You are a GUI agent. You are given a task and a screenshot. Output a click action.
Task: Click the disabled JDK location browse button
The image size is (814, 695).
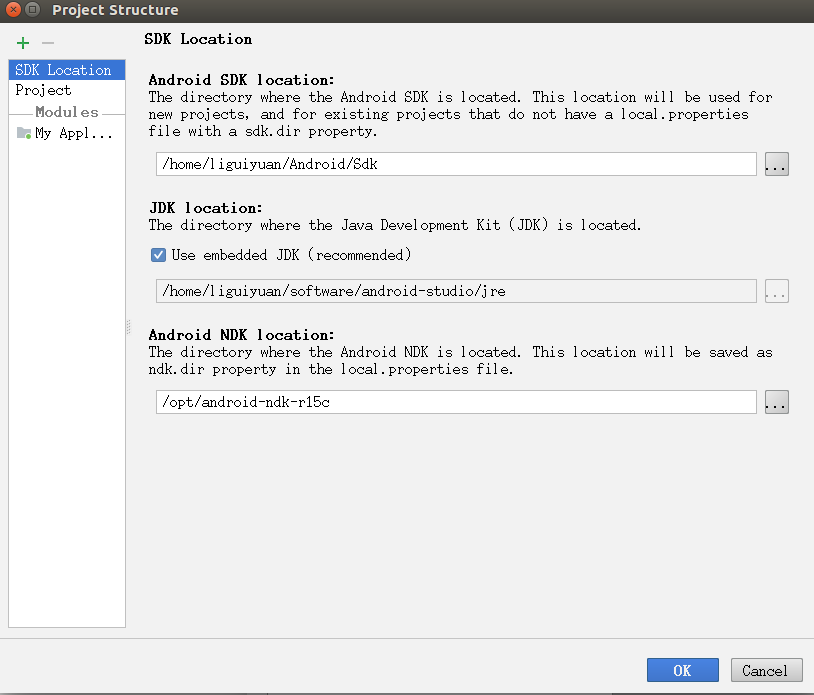click(x=776, y=291)
